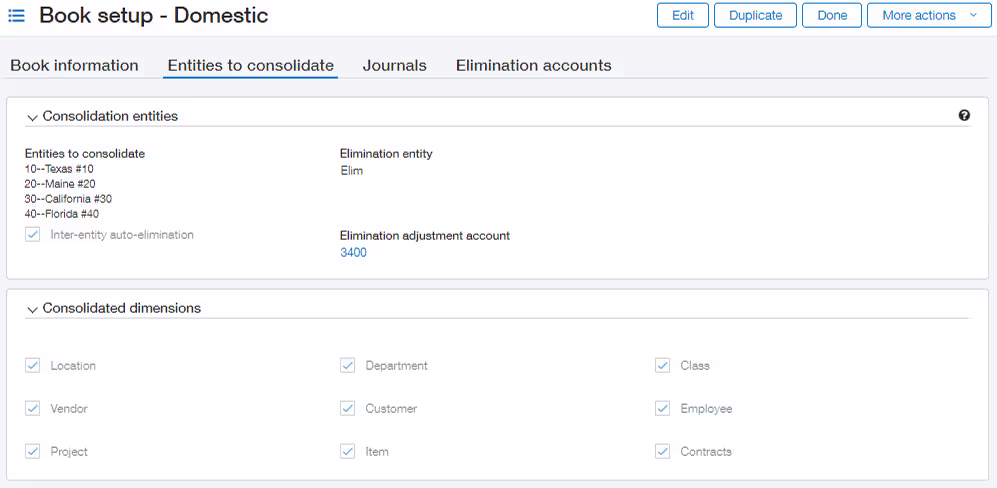The height and width of the screenshot is (488, 997).
Task: Click the Edit button
Action: pyautogui.click(x=683, y=15)
